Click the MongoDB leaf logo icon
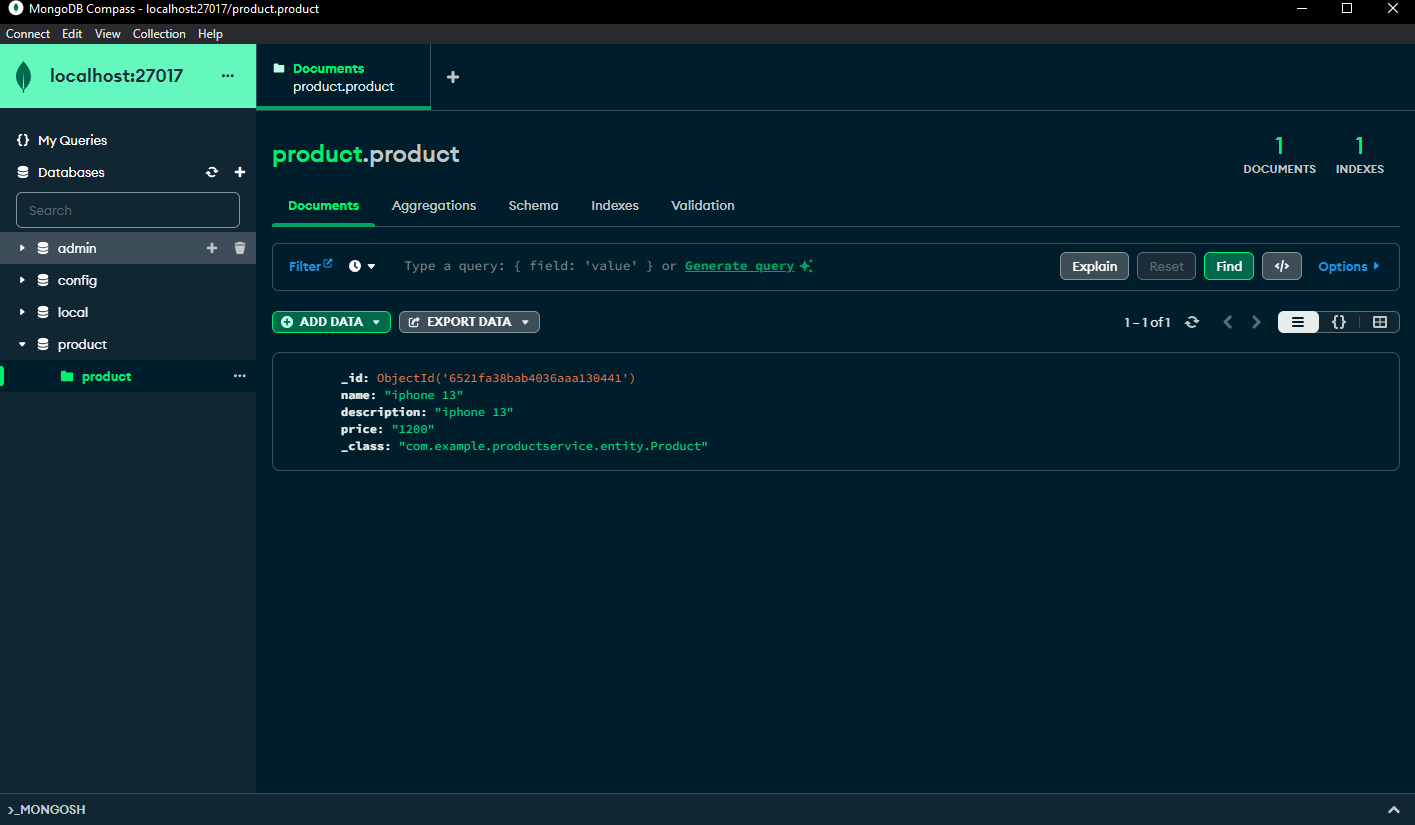Viewport: 1415px width, 825px height. click(24, 76)
